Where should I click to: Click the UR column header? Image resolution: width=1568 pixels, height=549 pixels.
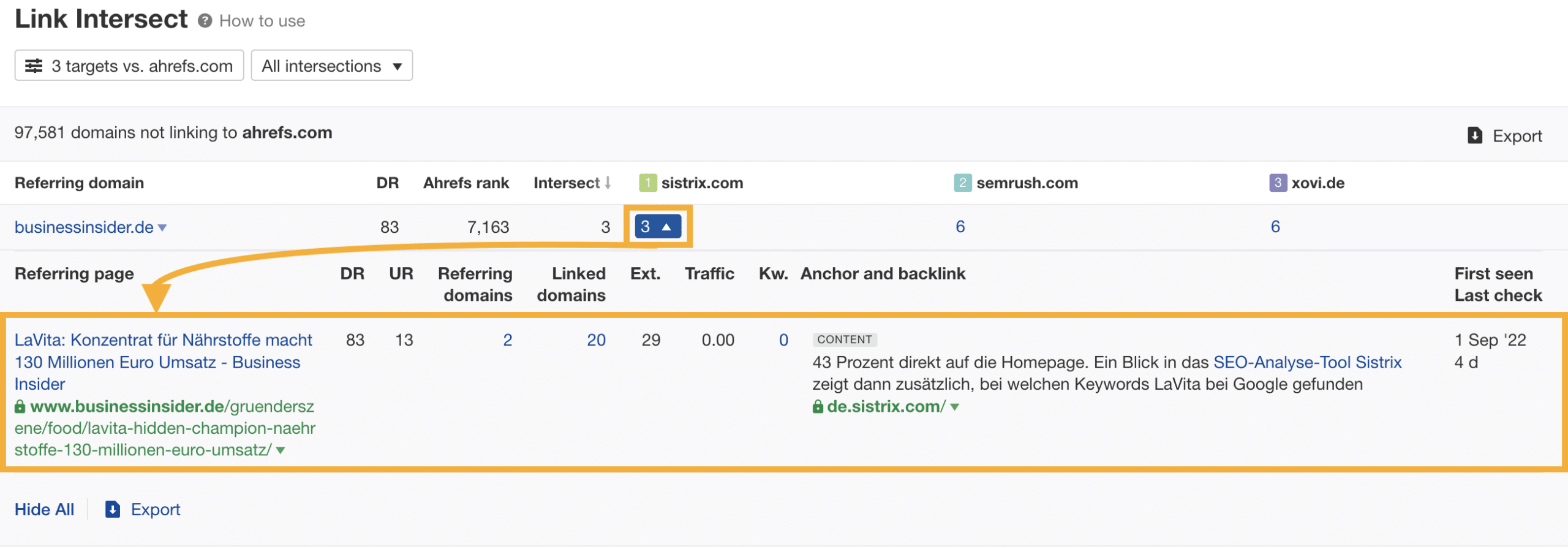tap(401, 273)
